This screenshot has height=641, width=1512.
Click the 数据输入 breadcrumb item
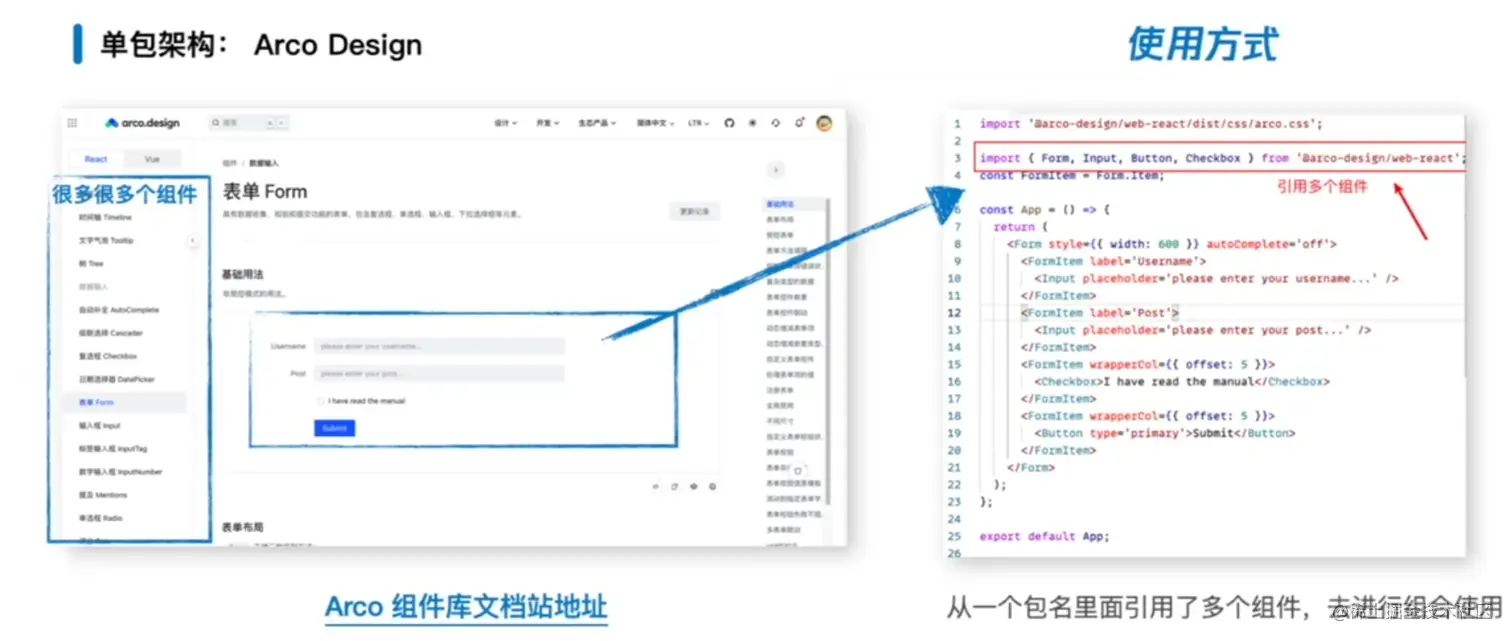click(264, 163)
